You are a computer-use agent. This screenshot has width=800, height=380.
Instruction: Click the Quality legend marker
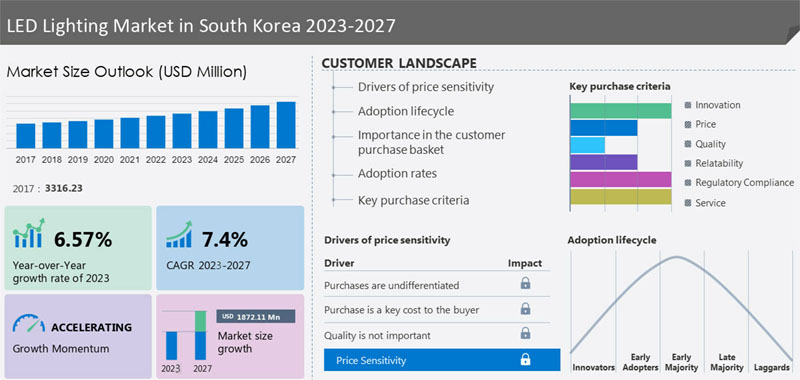(688, 144)
